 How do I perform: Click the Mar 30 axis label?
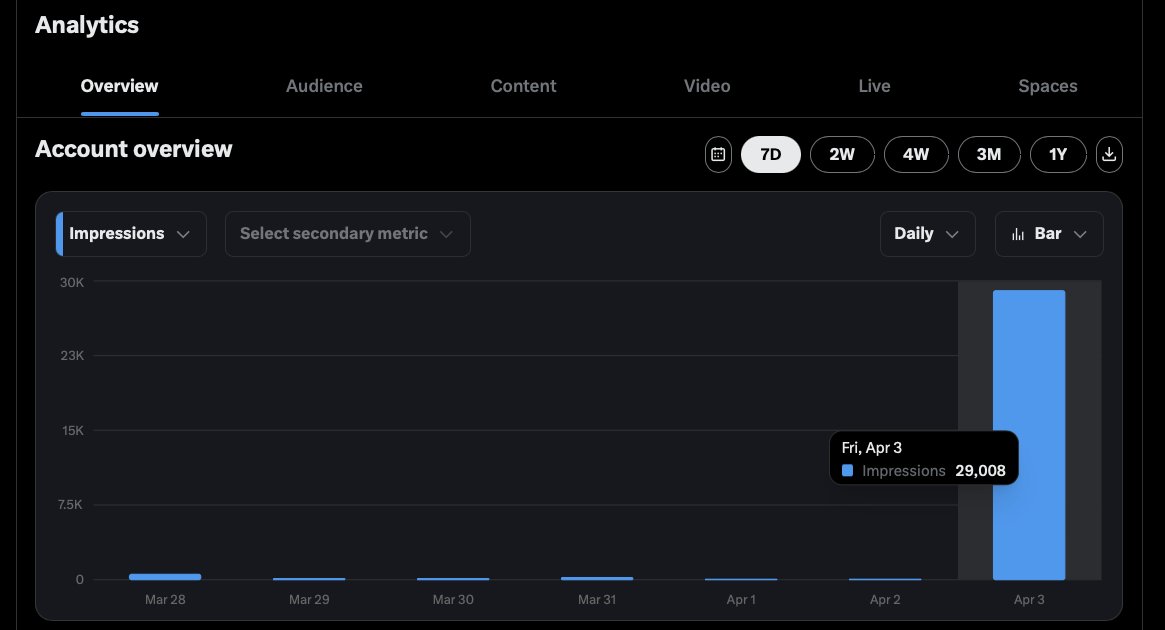(x=453, y=600)
